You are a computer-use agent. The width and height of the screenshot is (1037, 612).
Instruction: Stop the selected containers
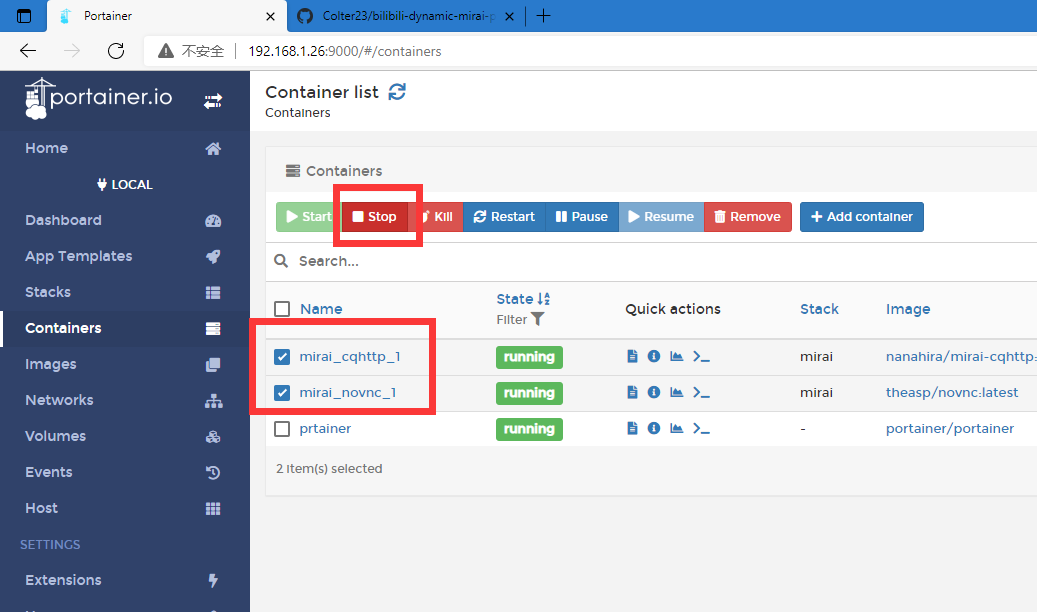pyautogui.click(x=374, y=217)
